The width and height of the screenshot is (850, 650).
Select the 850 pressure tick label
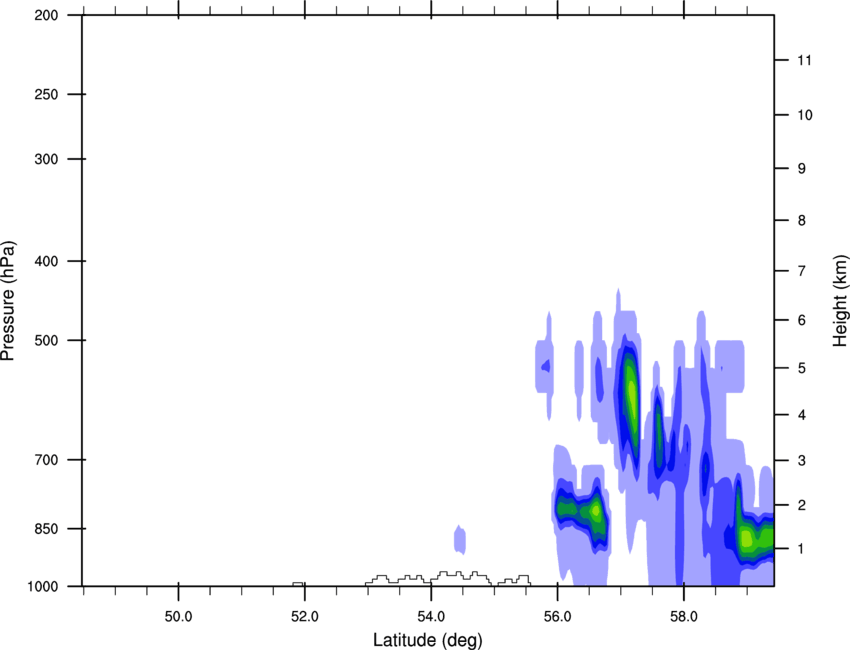[46, 529]
